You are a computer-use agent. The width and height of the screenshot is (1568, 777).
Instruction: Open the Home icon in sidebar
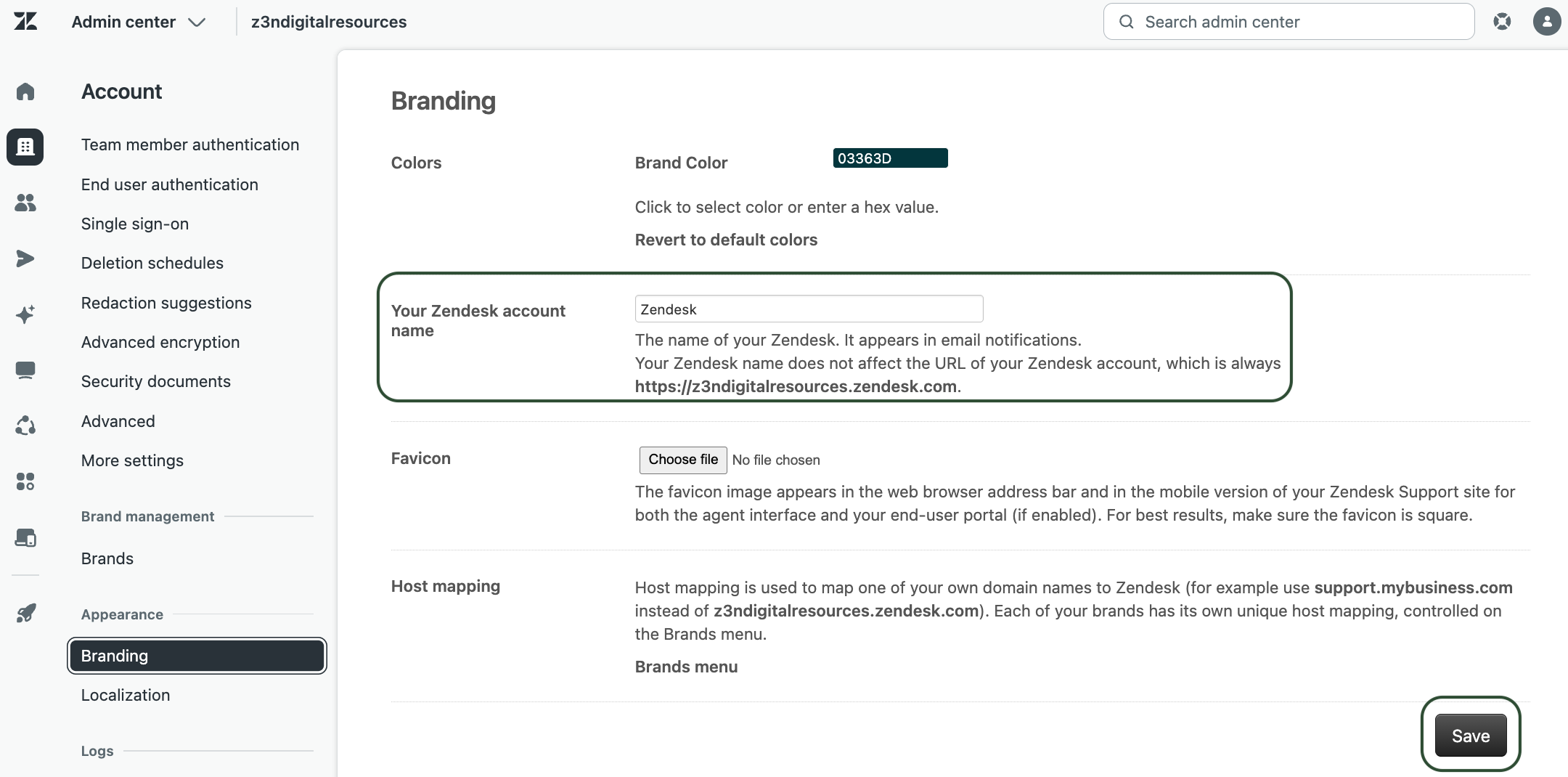(x=25, y=91)
